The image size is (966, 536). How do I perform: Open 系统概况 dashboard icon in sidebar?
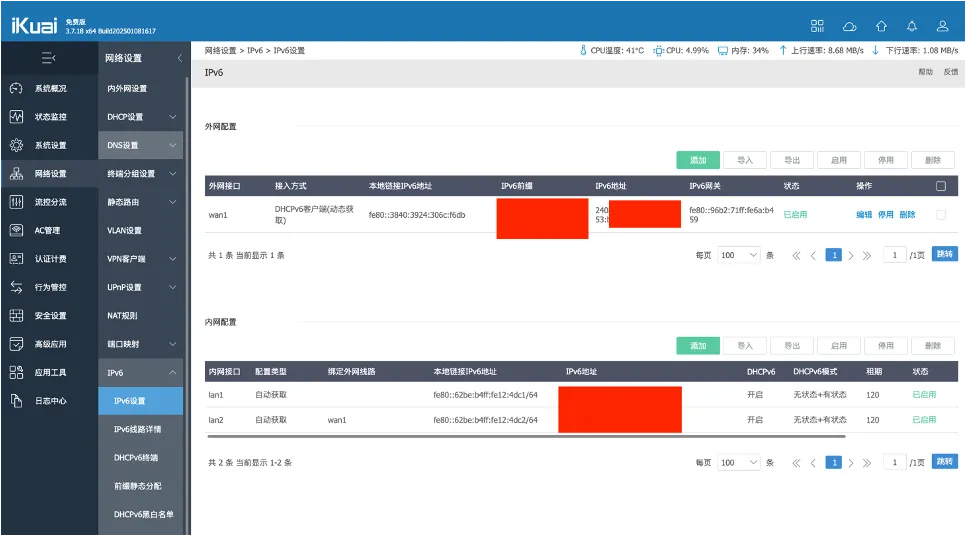(16, 88)
